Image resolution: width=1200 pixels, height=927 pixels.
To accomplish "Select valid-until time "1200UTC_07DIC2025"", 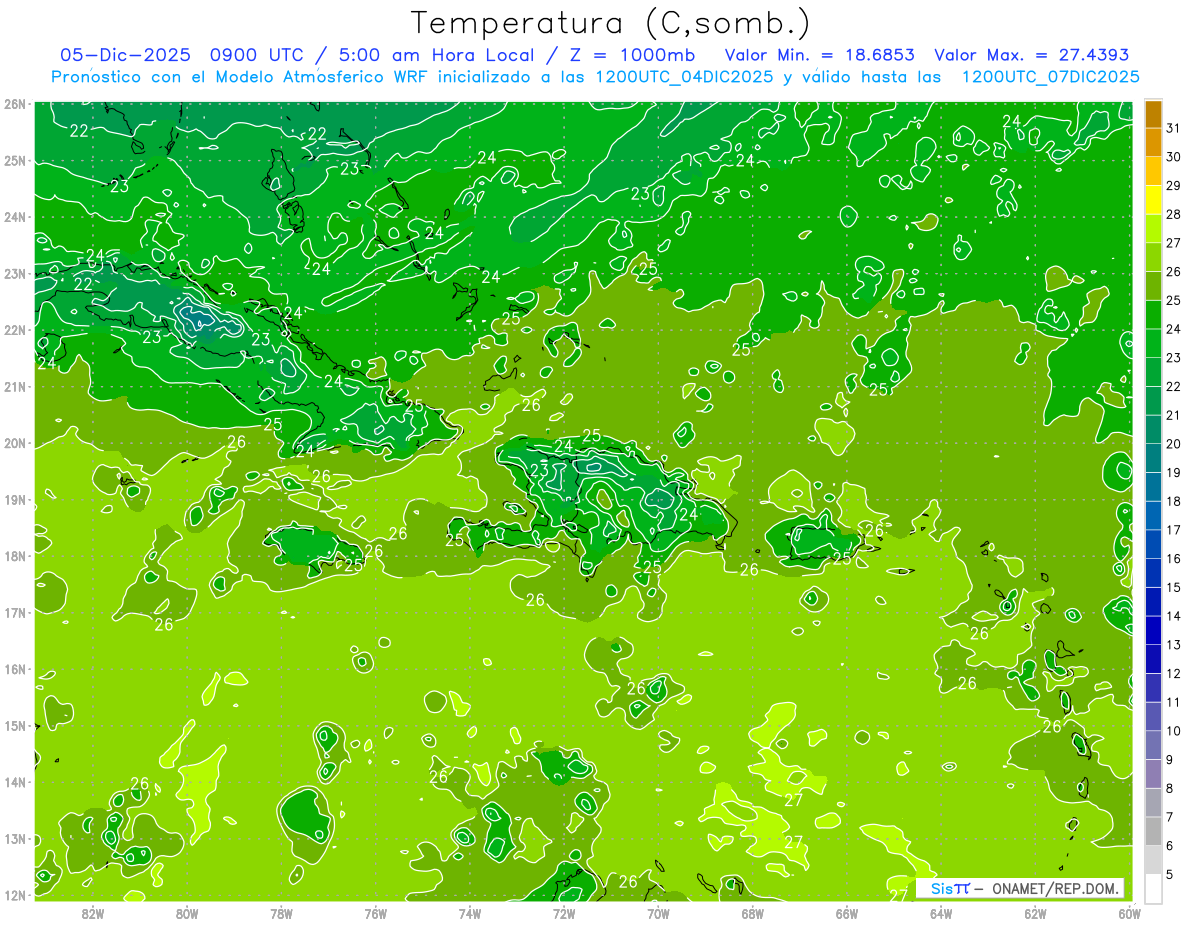I will (x=1050, y=77).
